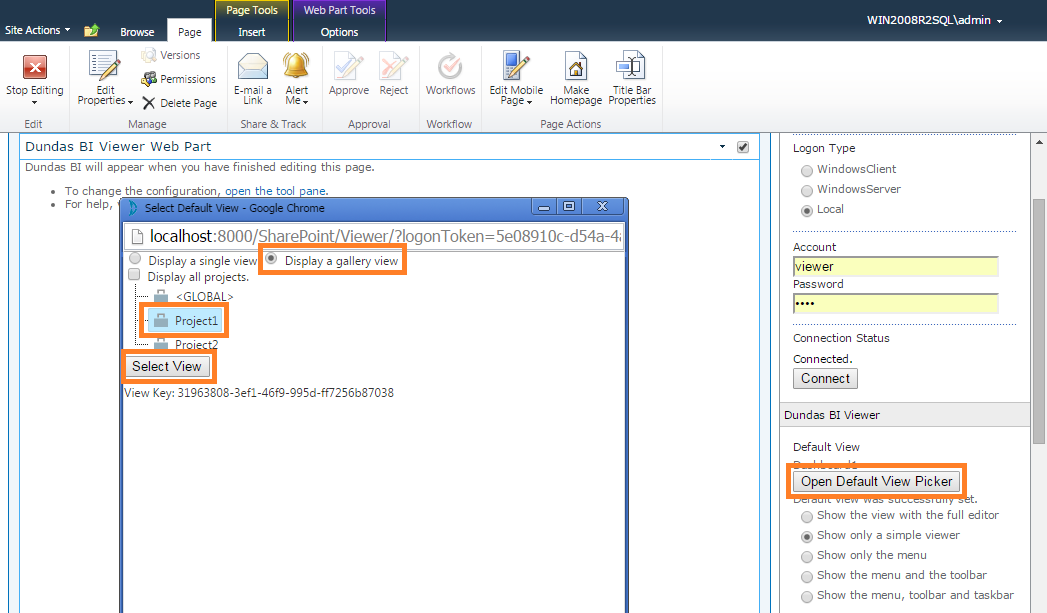Viewport: 1047px width, 613px height.
Task: Click the Alert Me bell icon
Action: 296,66
